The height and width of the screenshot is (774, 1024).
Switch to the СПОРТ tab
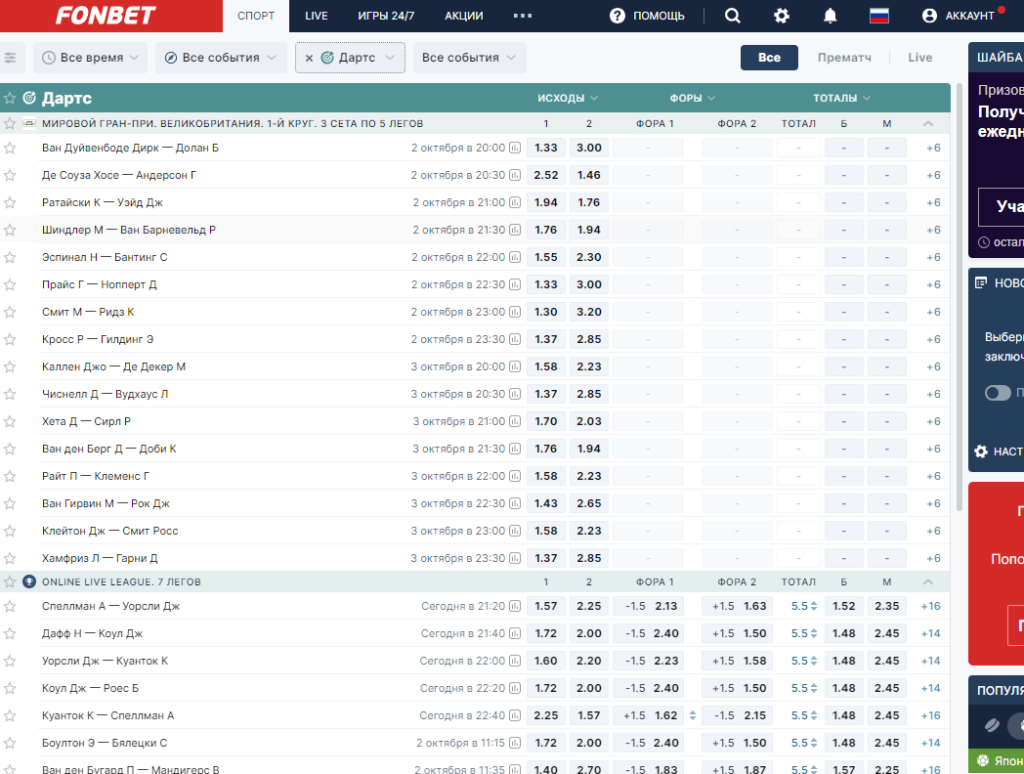point(256,16)
